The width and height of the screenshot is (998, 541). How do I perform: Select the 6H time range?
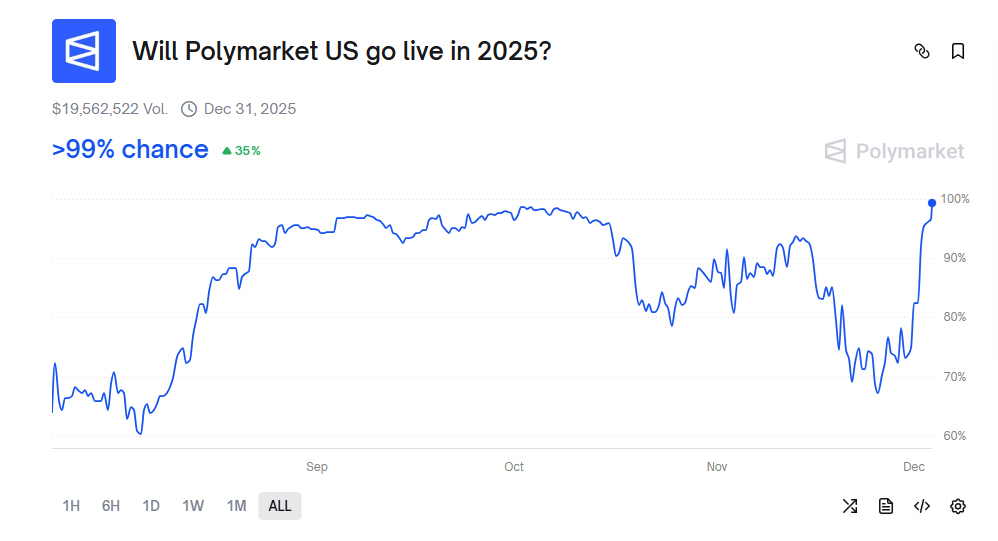point(111,506)
